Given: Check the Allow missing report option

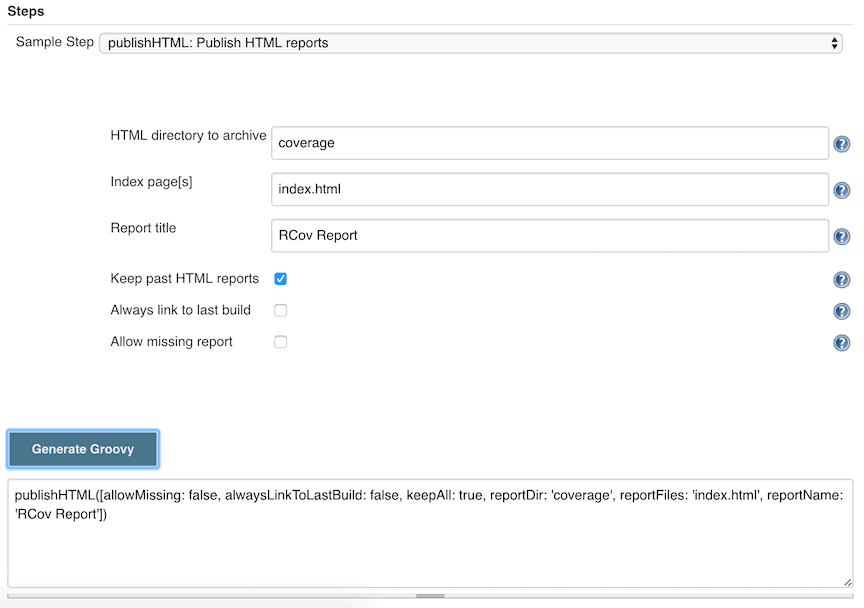Looking at the screenshot, I should click(280, 341).
